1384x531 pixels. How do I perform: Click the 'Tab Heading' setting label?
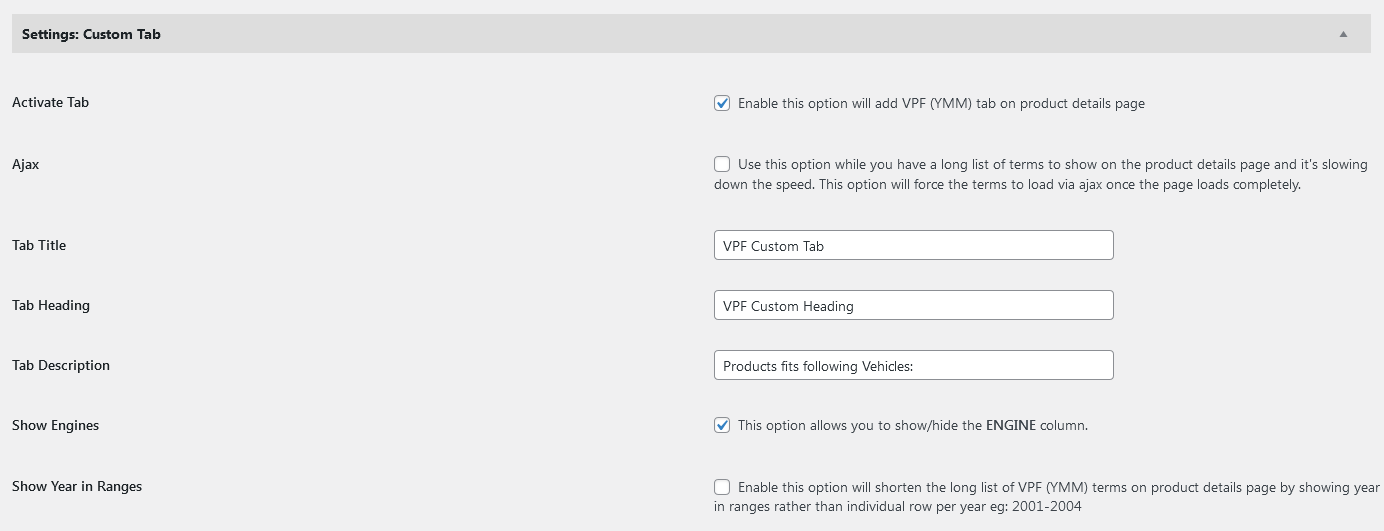pos(51,305)
